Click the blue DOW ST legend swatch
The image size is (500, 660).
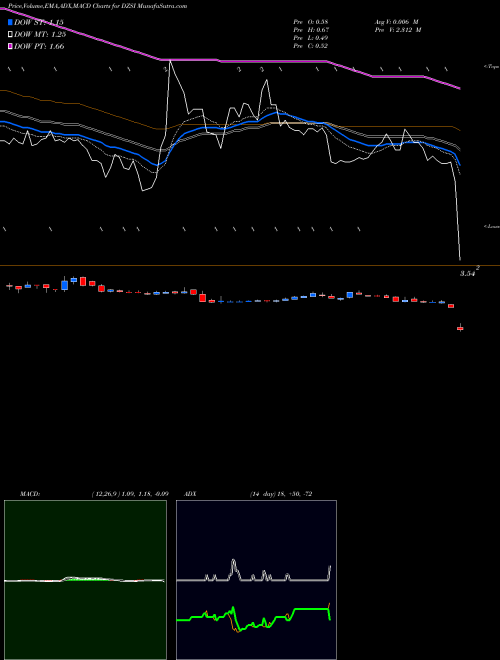pos(11,22)
